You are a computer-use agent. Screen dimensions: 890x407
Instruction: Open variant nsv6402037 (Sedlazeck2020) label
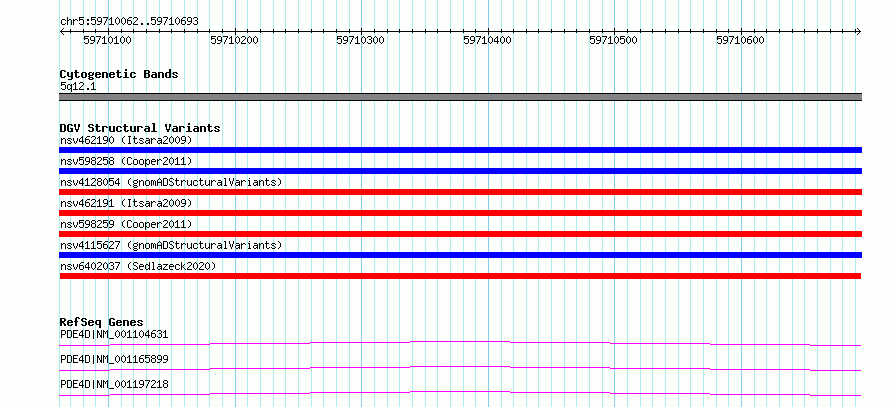(138, 266)
